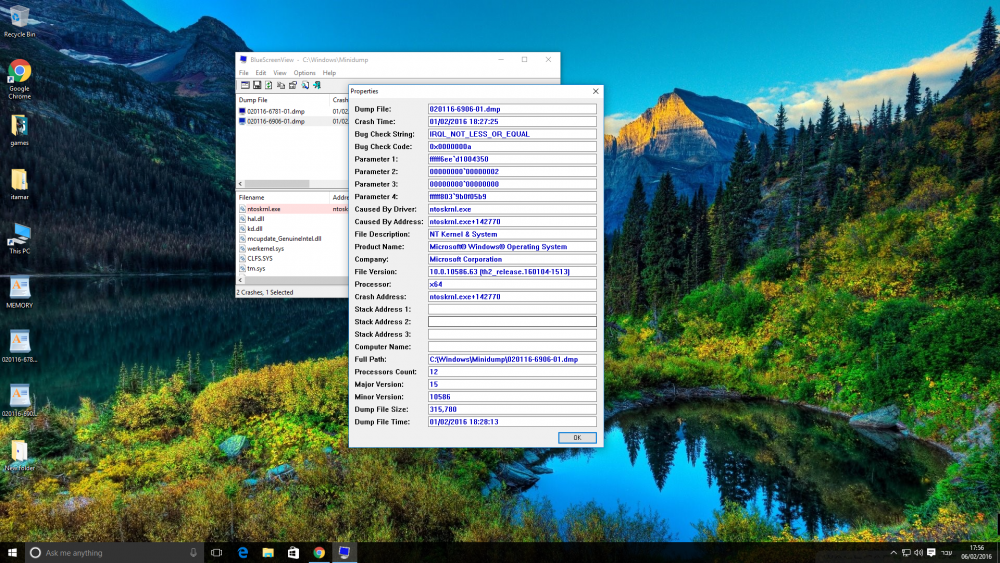The width and height of the screenshot is (1000, 563).
Task: Select the kd.dll driver row
Action: tap(254, 228)
